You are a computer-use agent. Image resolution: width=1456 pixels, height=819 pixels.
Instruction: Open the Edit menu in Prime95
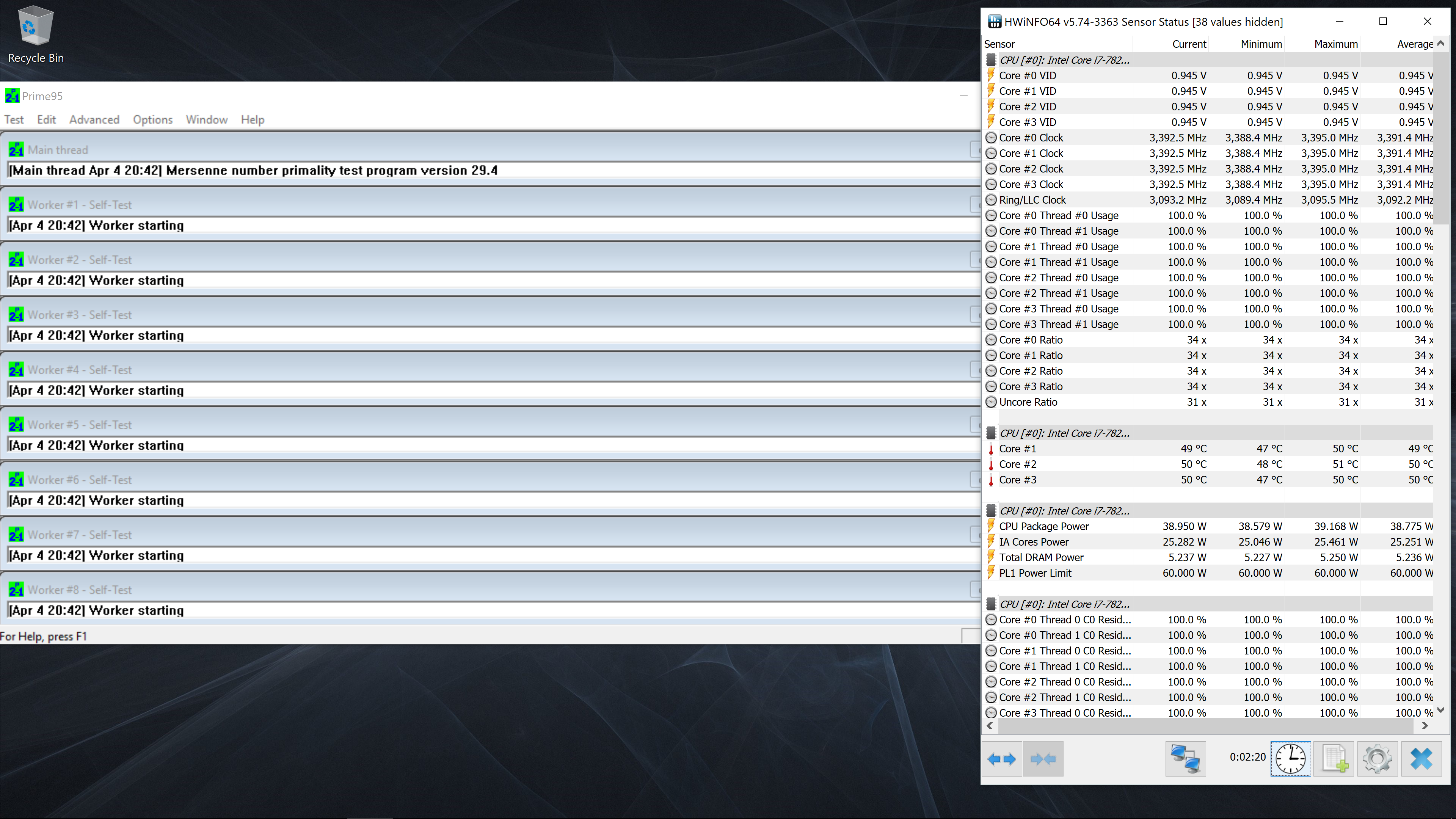[46, 120]
